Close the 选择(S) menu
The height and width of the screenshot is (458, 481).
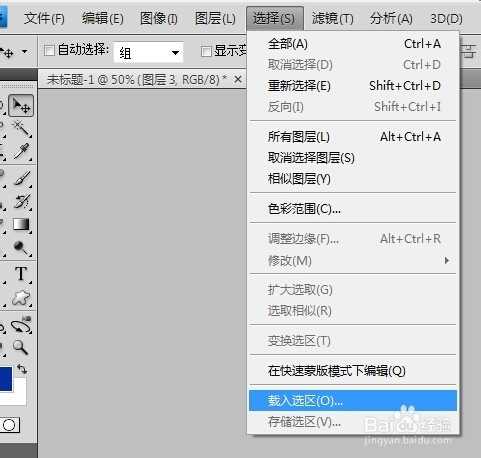click(x=275, y=18)
